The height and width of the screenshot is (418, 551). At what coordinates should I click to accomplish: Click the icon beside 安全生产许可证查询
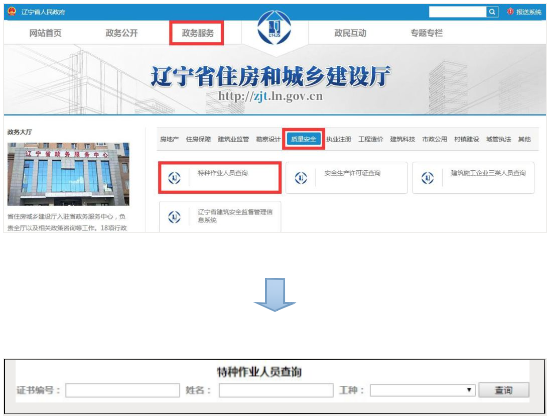pyautogui.click(x=301, y=178)
